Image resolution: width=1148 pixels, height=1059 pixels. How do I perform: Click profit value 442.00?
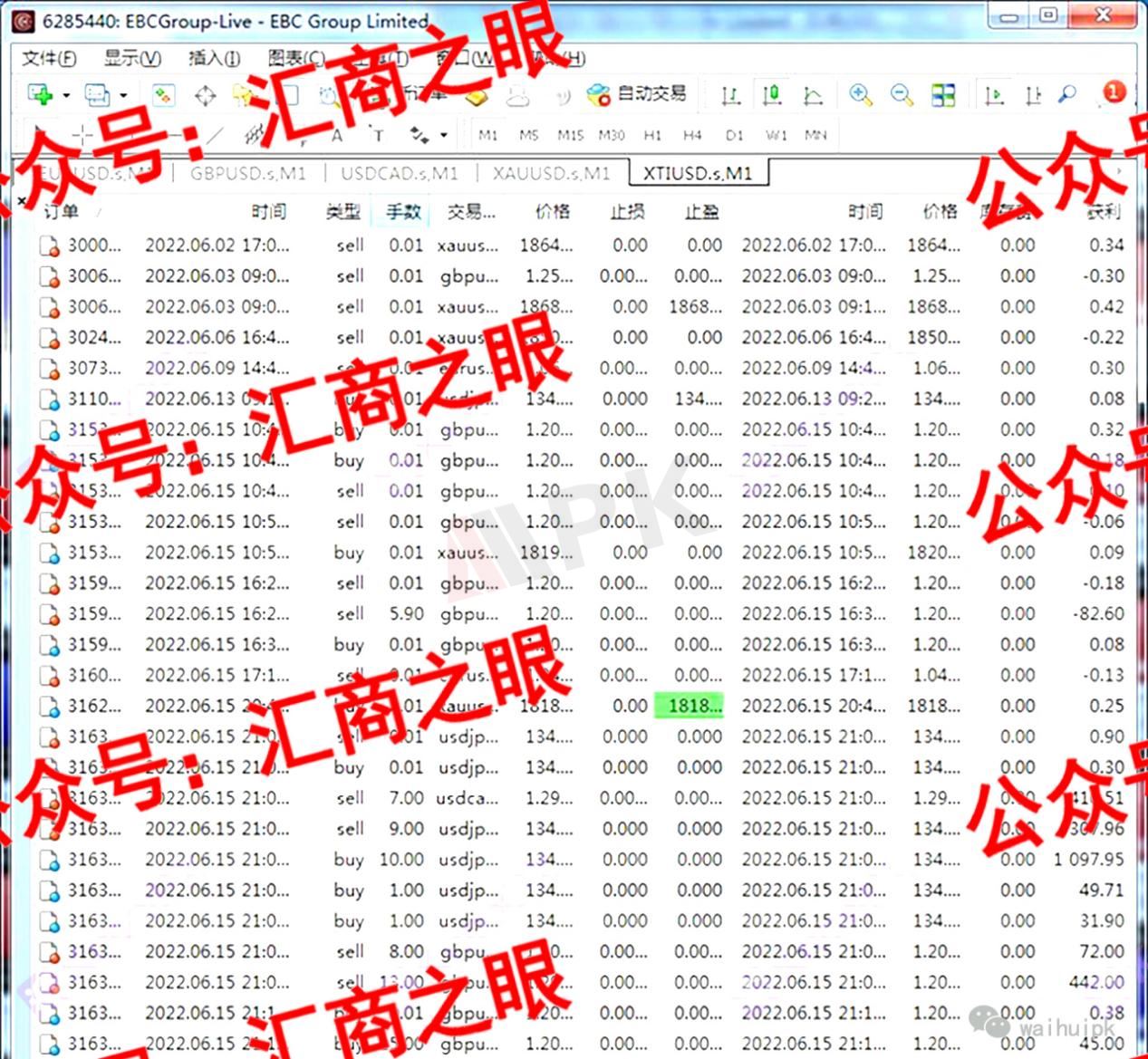coord(1096,983)
